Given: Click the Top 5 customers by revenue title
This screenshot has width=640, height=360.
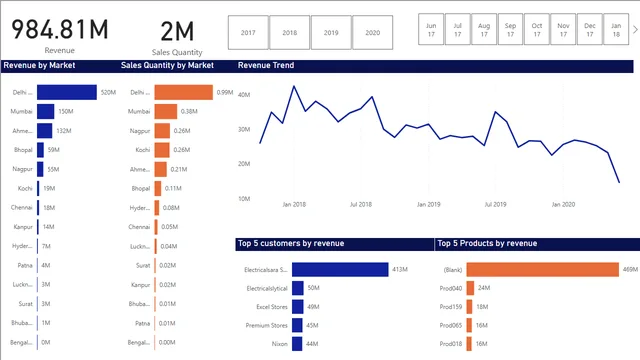Looking at the screenshot, I should (x=291, y=243).
